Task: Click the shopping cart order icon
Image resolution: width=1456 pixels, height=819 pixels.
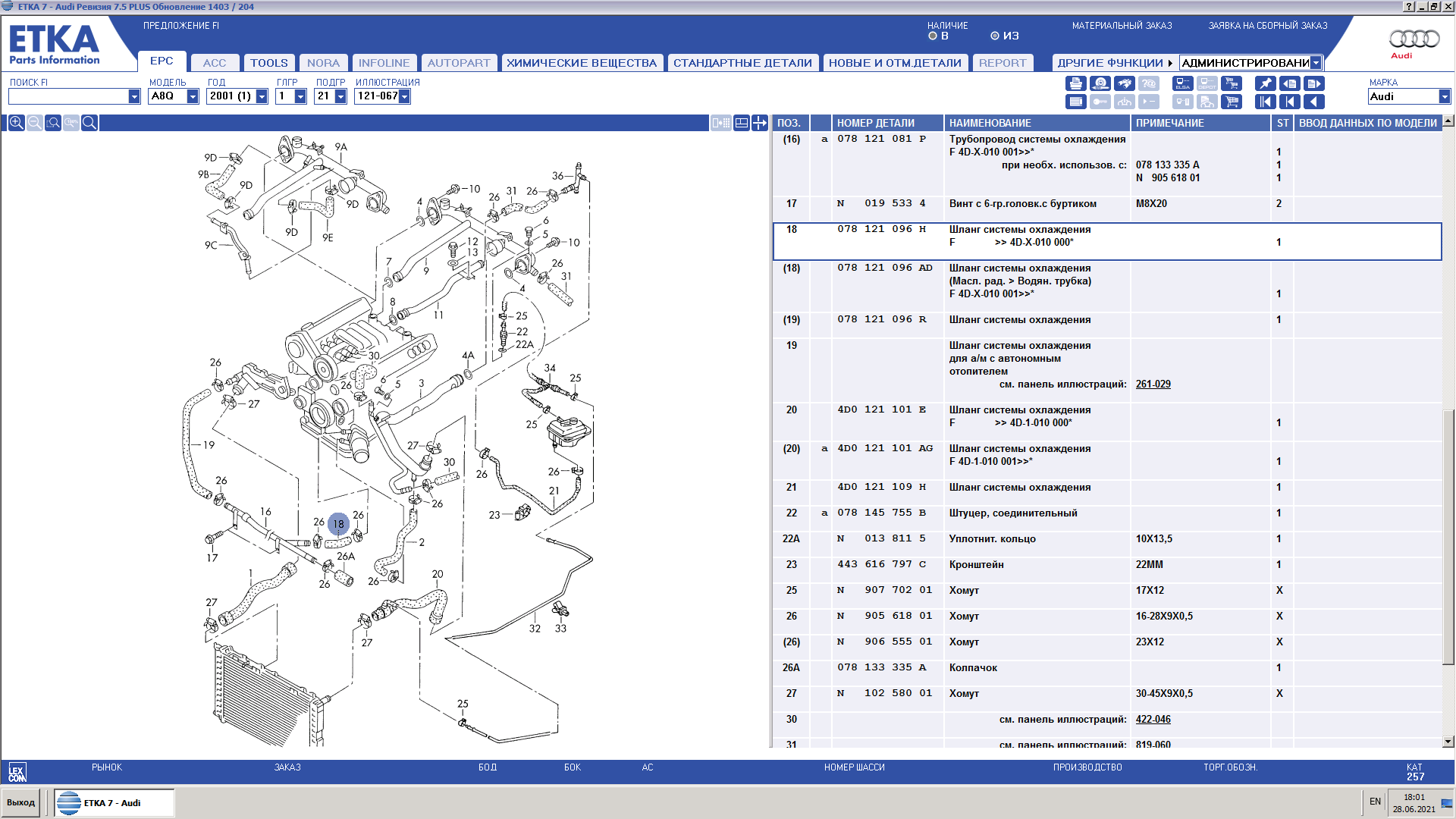Action: (1232, 102)
